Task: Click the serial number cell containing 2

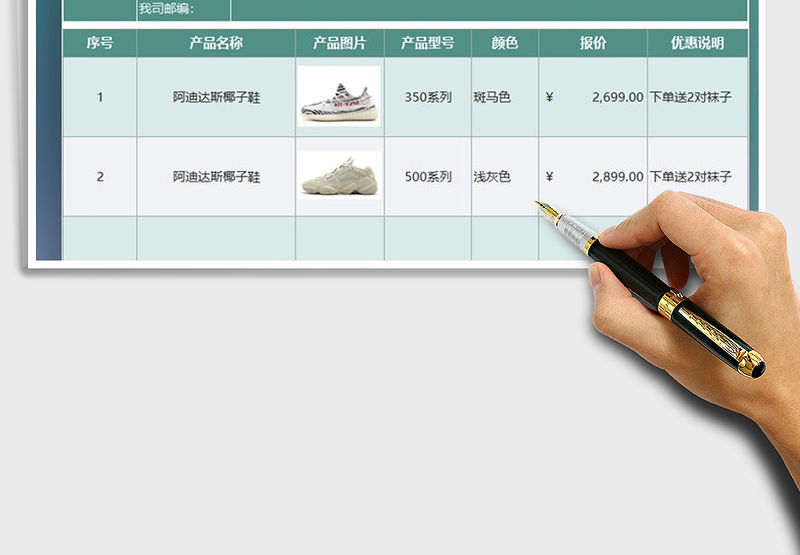Action: 100,177
